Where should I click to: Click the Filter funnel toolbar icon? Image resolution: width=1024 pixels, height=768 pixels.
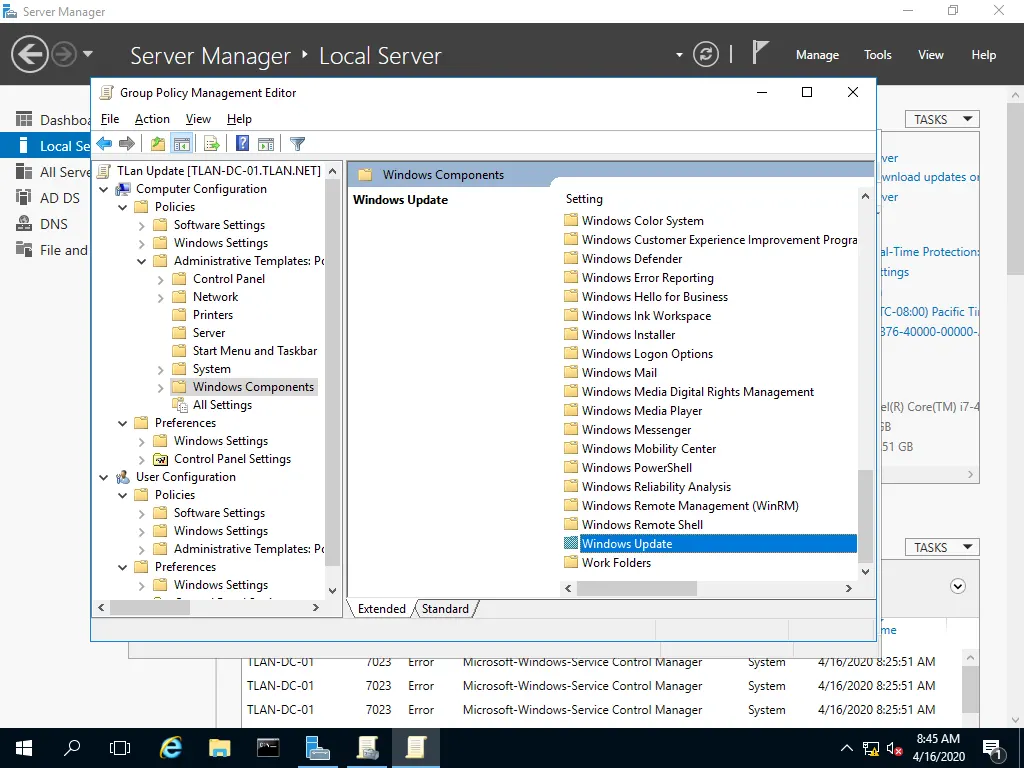(297, 144)
